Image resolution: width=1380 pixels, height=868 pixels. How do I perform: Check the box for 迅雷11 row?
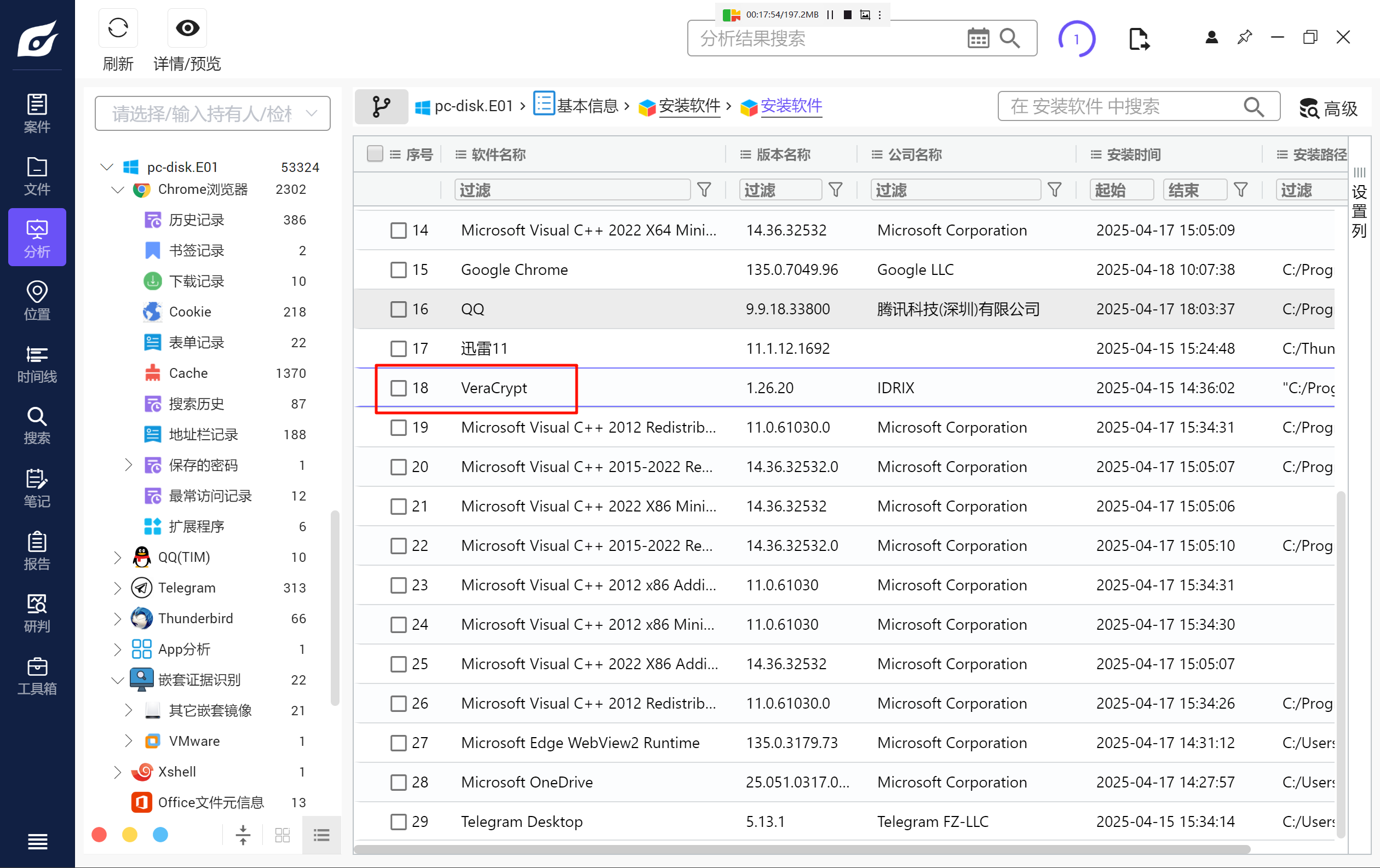(x=398, y=348)
